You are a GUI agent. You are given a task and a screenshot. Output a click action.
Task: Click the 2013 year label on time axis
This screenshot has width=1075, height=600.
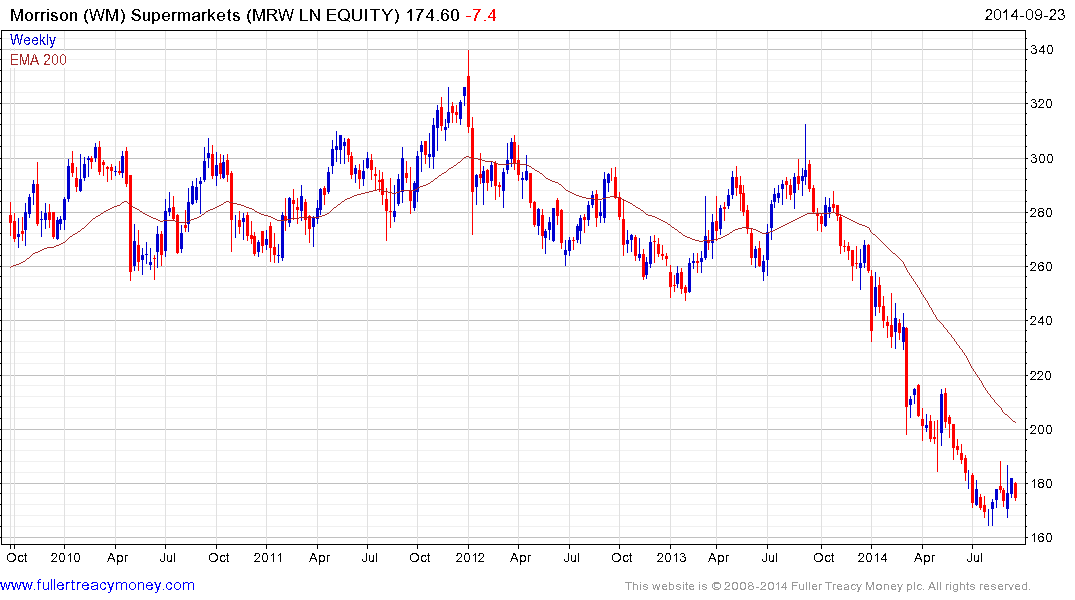point(671,557)
